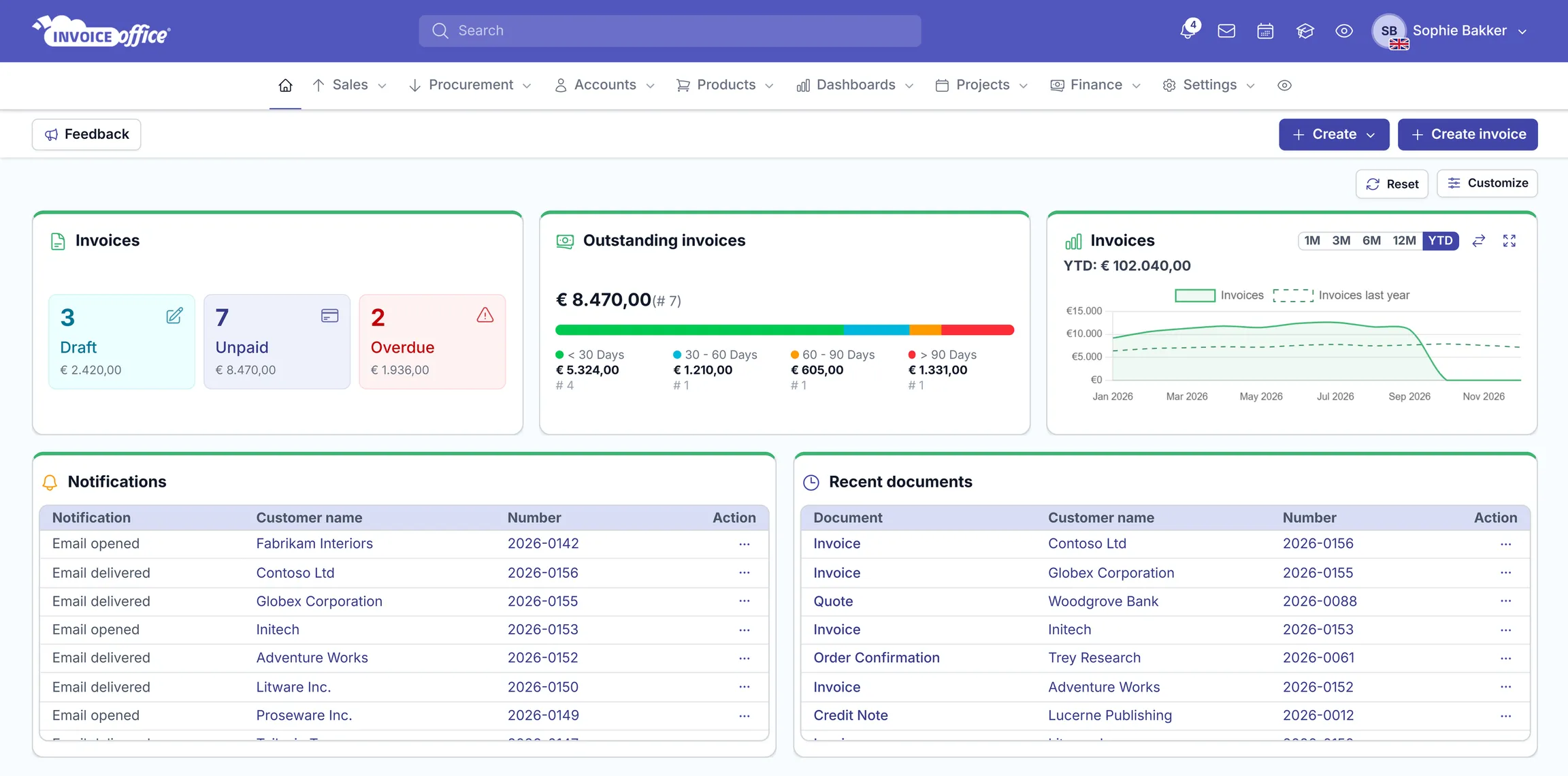1568x776 pixels.
Task: Click the Invoices widget document icon
Action: 58,241
